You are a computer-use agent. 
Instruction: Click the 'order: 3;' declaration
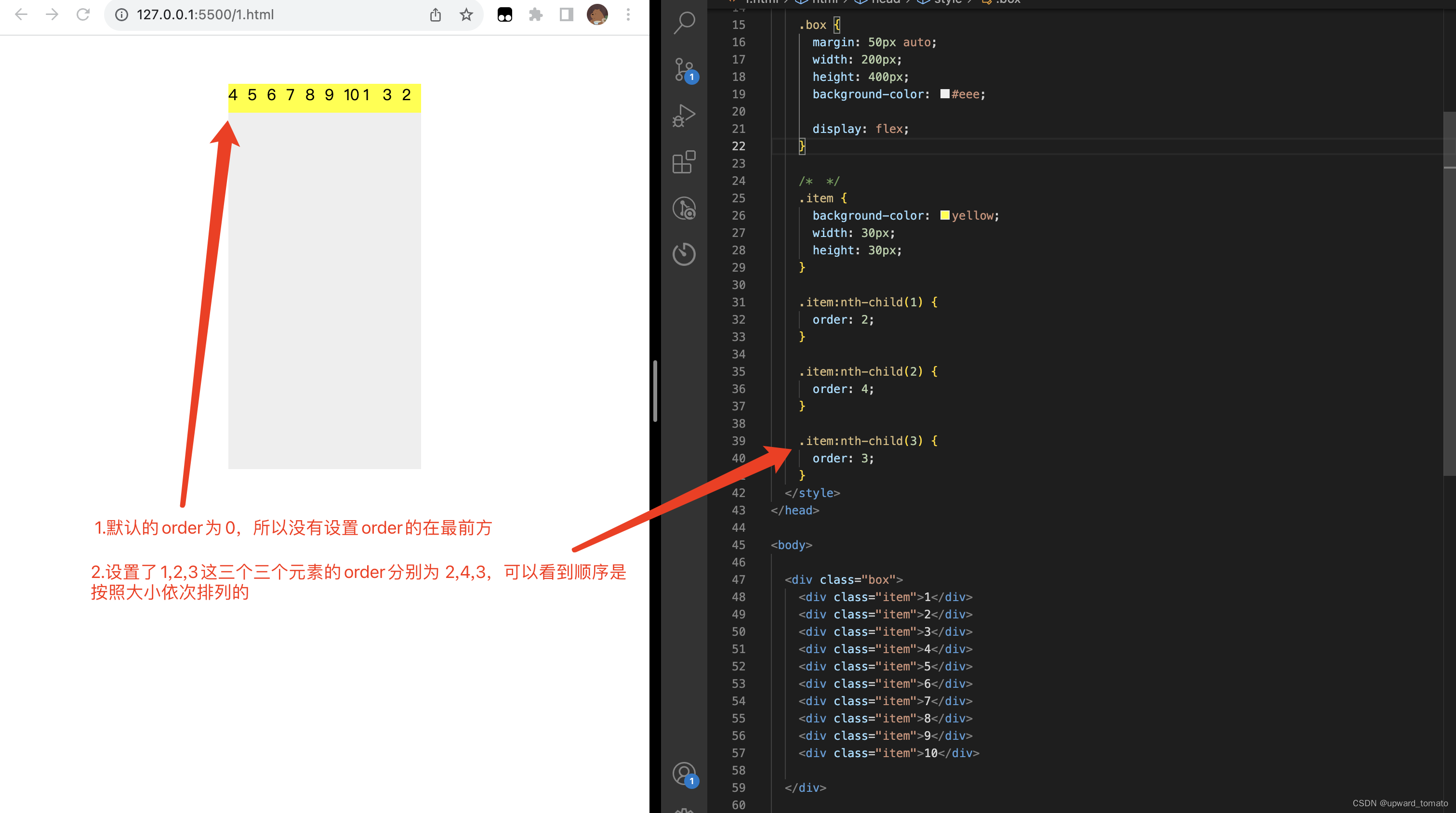pos(843,459)
